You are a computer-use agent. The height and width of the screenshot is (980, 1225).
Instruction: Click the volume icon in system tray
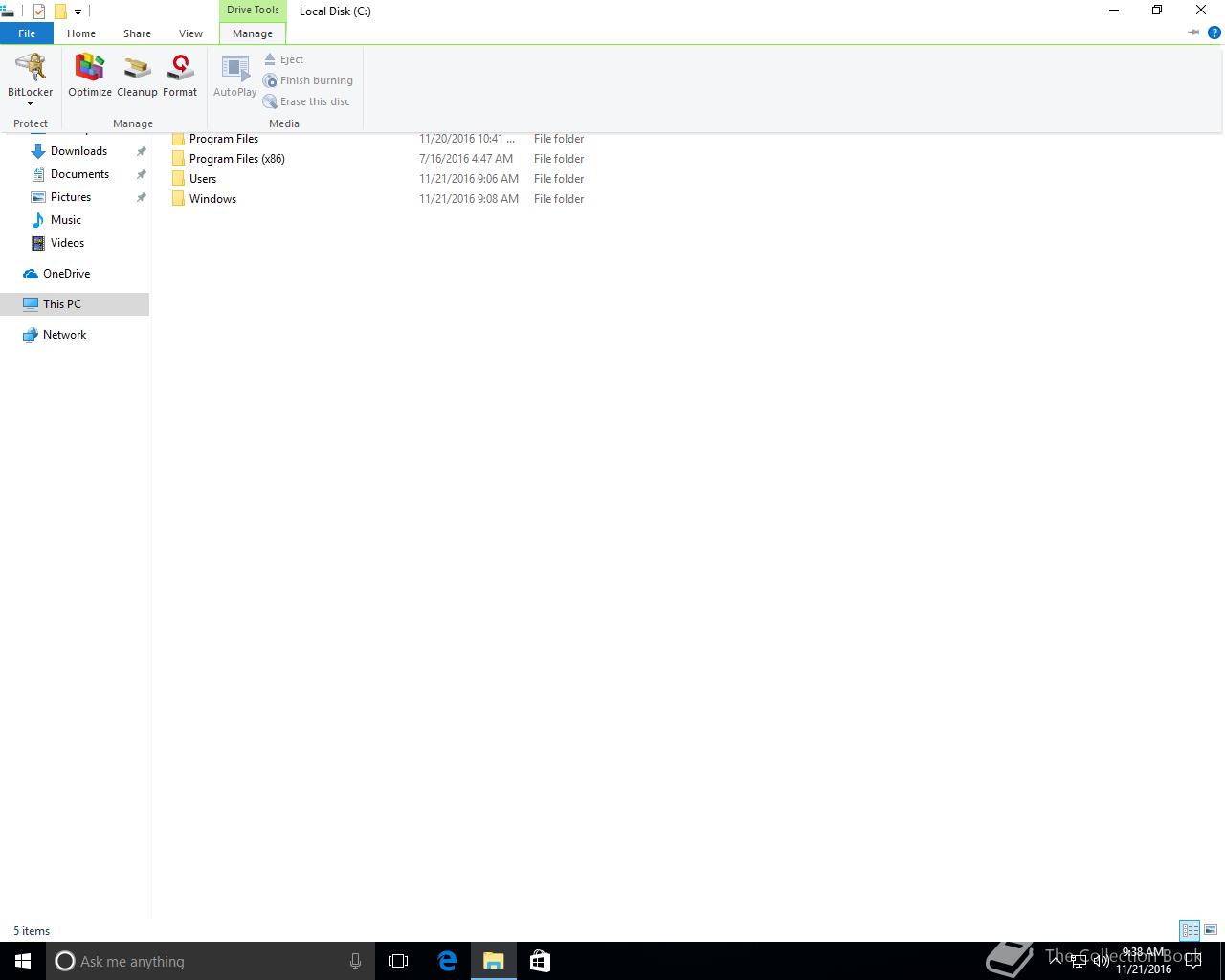[1101, 961]
